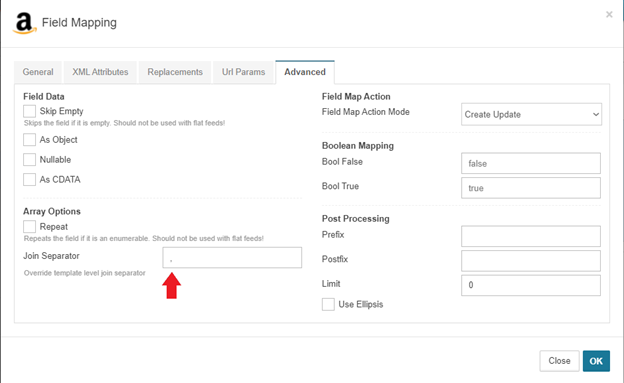Screen dimensions: 624x383
Task: Click the Limit label
Action: (331, 284)
